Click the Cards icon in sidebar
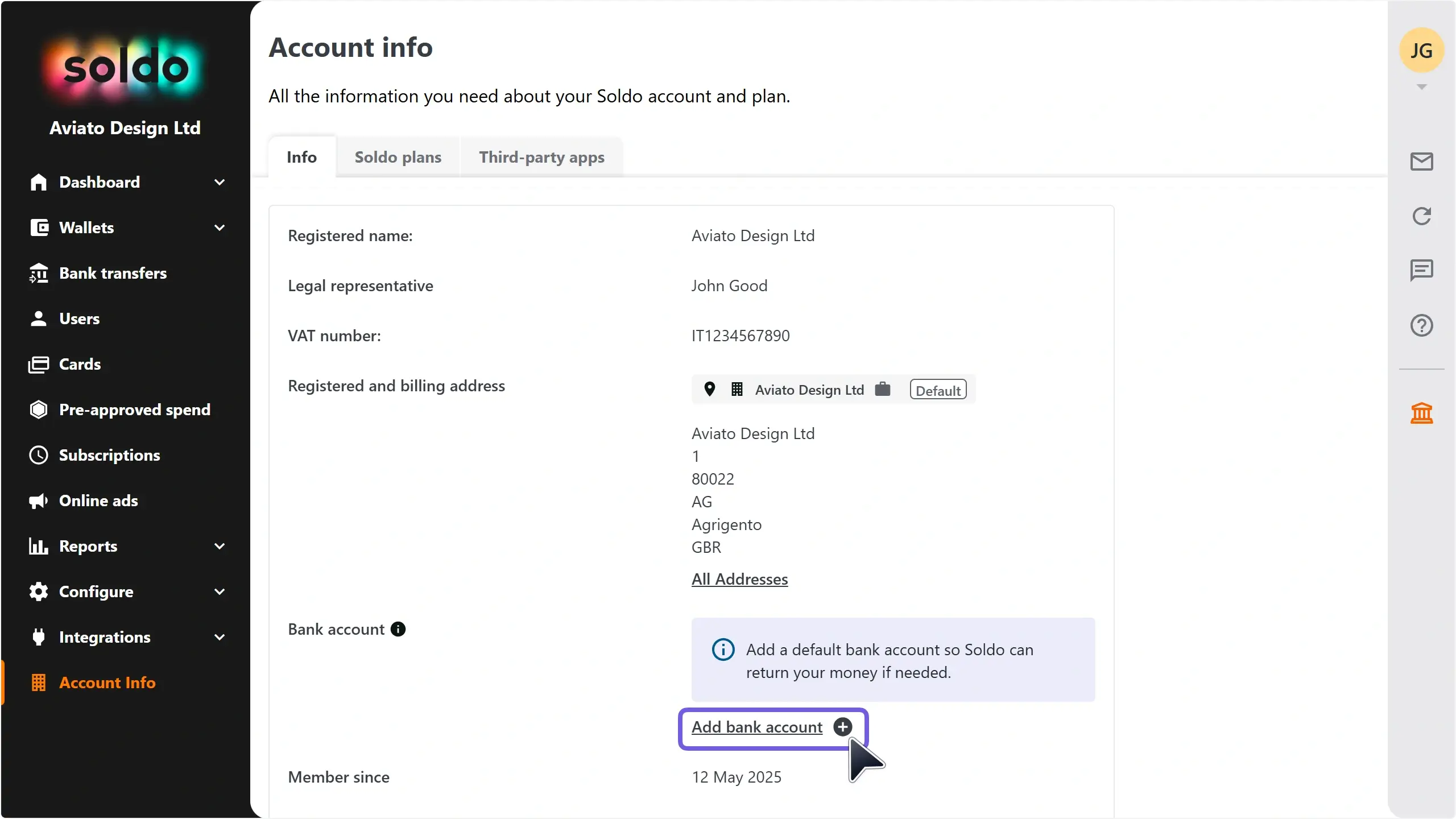The width and height of the screenshot is (1456, 819). (39, 364)
